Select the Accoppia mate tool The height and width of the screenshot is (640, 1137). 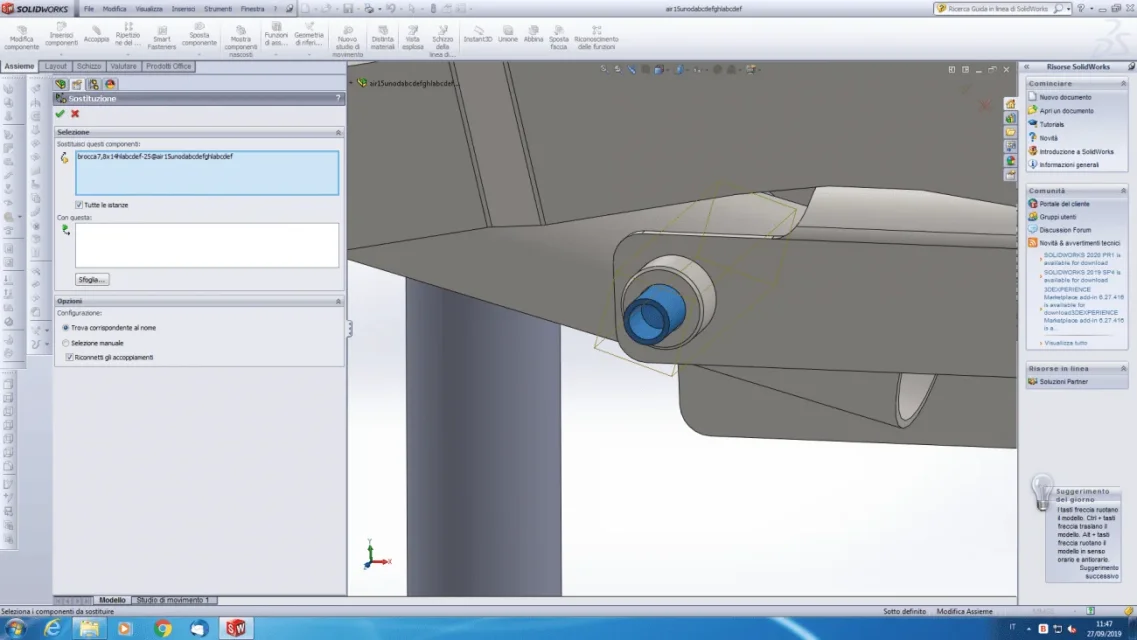(96, 34)
